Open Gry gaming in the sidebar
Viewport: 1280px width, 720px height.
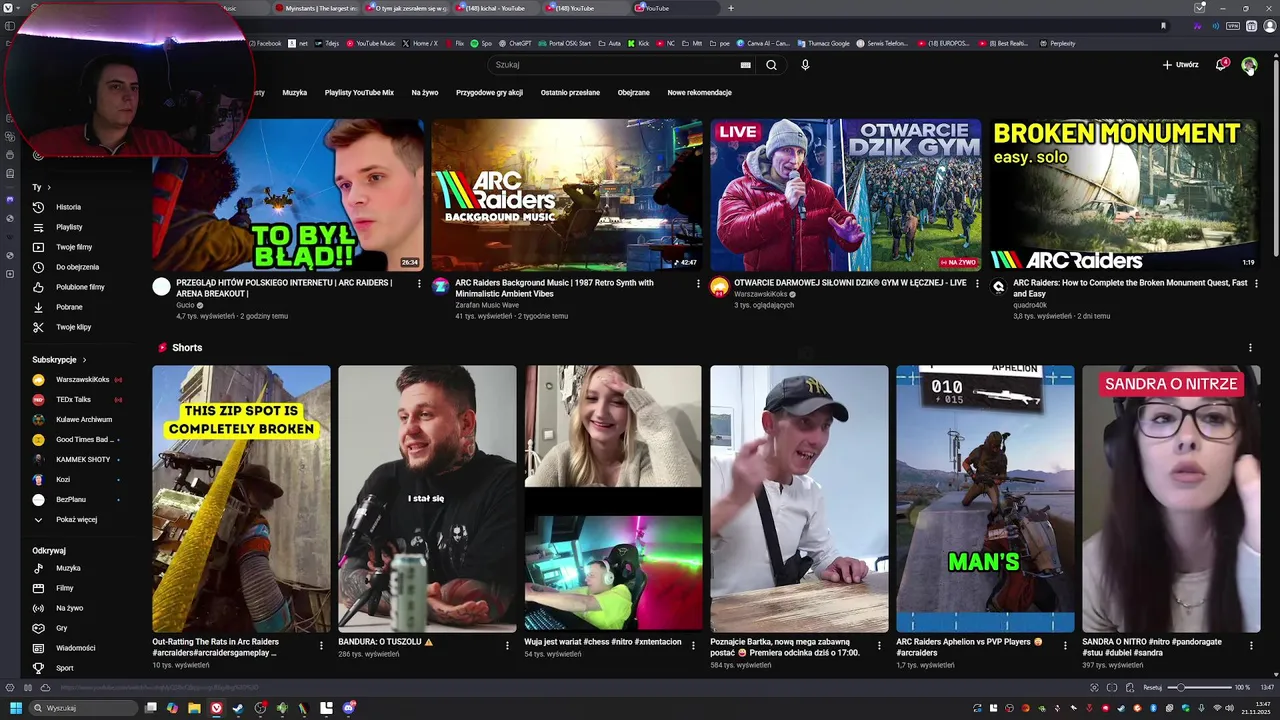61,628
